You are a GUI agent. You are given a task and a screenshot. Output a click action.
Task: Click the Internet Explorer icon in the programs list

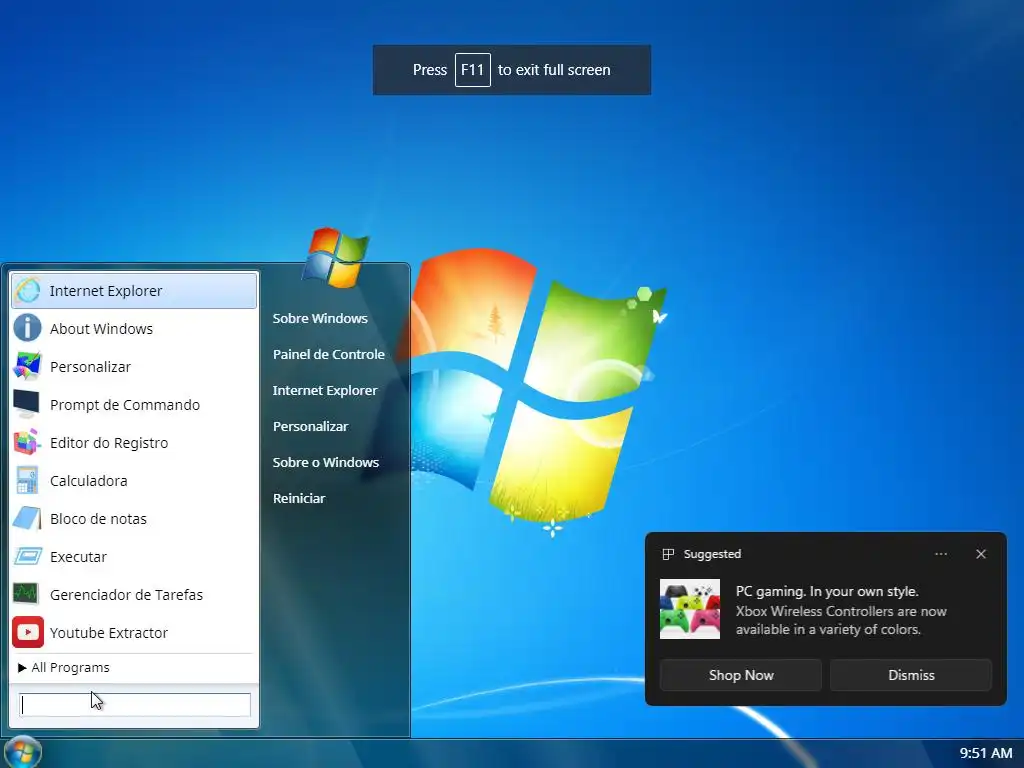point(27,291)
